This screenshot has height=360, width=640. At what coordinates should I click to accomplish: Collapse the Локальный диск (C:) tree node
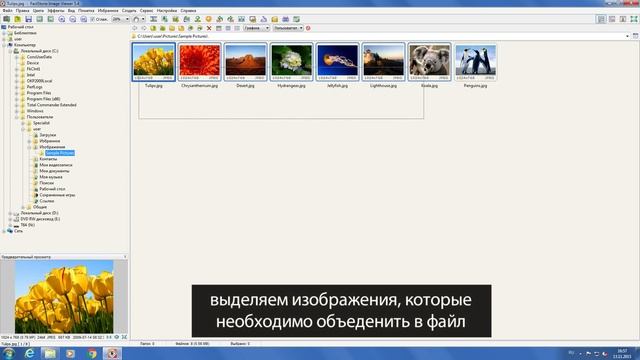[10, 51]
